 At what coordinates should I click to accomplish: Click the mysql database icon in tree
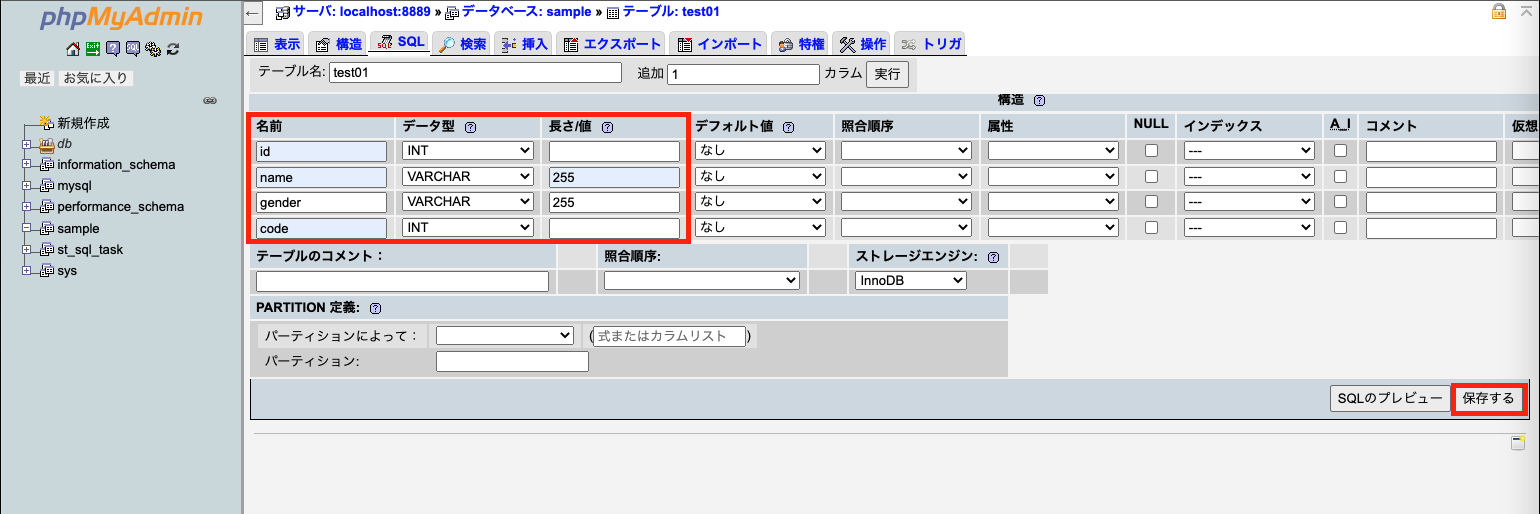[47, 186]
